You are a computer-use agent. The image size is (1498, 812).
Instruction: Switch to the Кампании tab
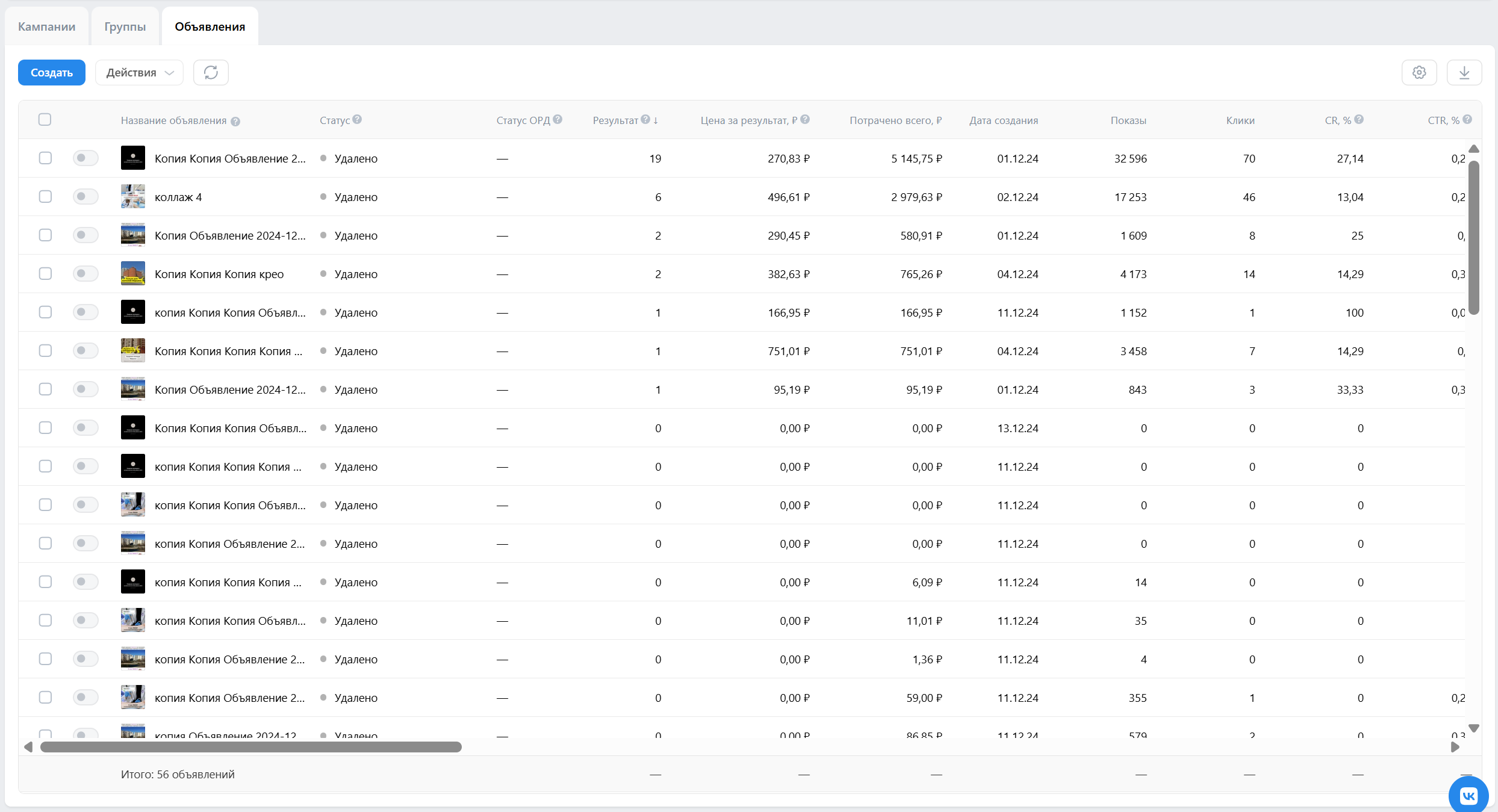pyautogui.click(x=46, y=26)
